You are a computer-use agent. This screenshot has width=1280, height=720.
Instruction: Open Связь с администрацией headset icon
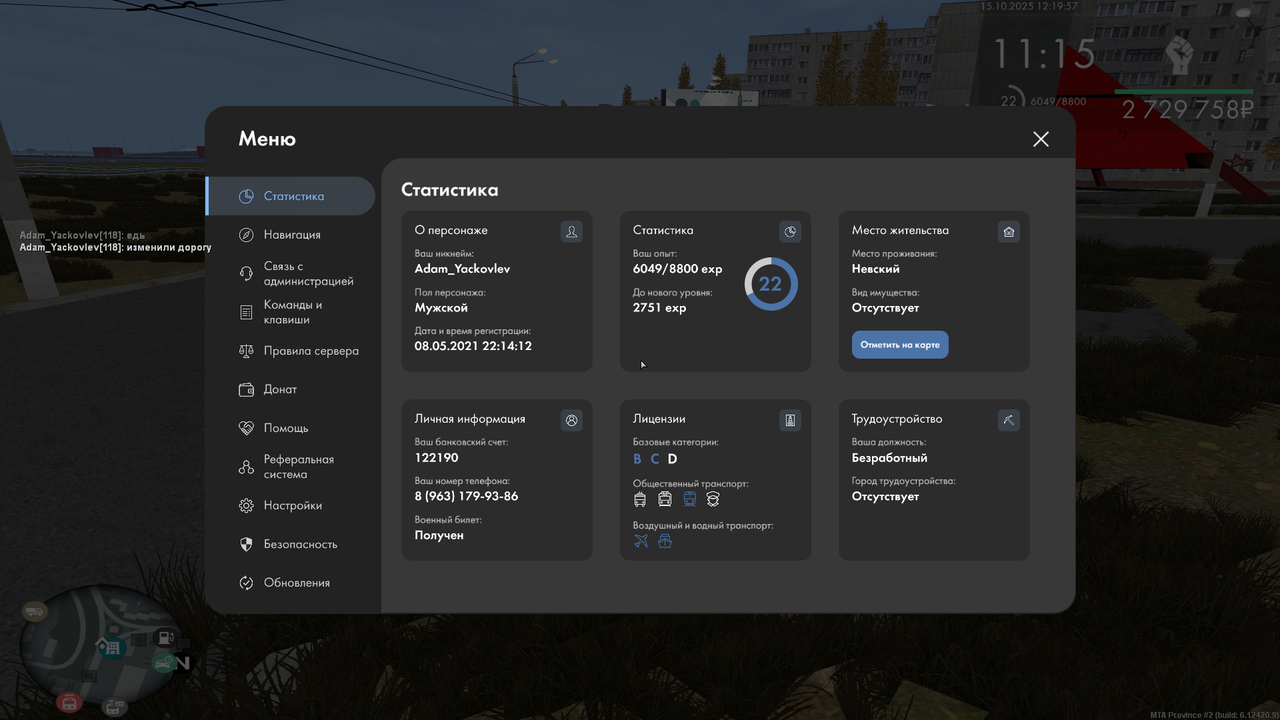pos(245,272)
